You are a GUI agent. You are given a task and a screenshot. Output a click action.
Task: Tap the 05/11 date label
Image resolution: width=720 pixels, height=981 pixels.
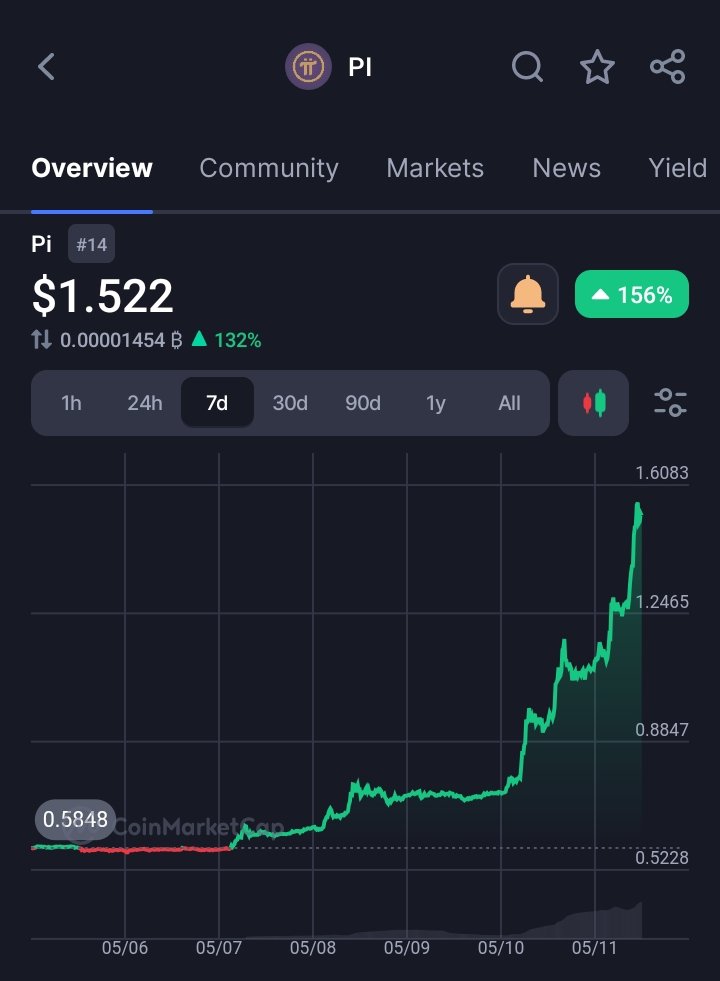[x=594, y=948]
